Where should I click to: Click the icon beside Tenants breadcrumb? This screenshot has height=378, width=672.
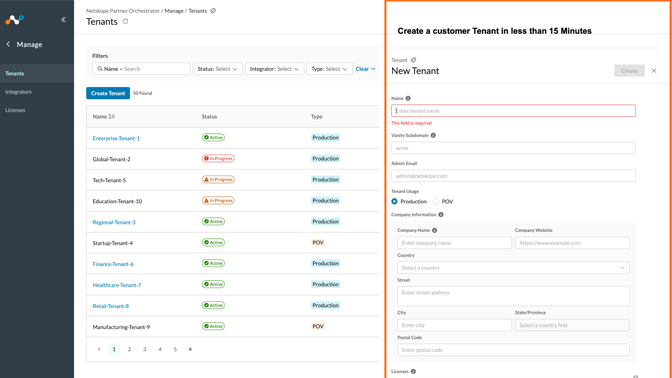click(x=213, y=11)
